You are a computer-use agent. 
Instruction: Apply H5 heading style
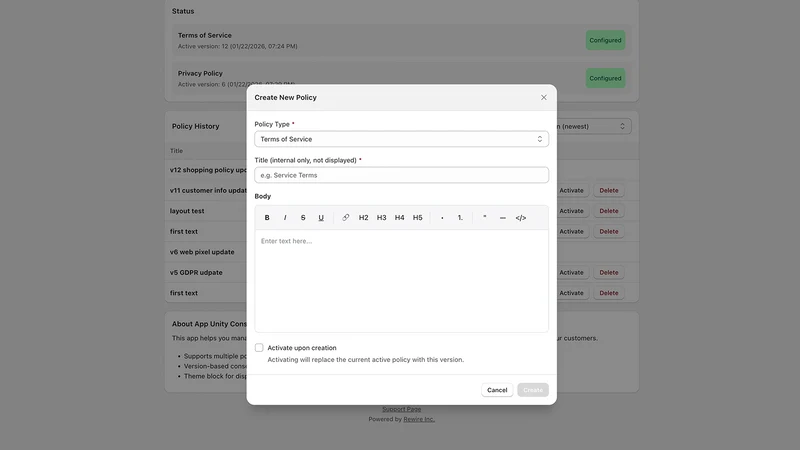[x=417, y=217]
